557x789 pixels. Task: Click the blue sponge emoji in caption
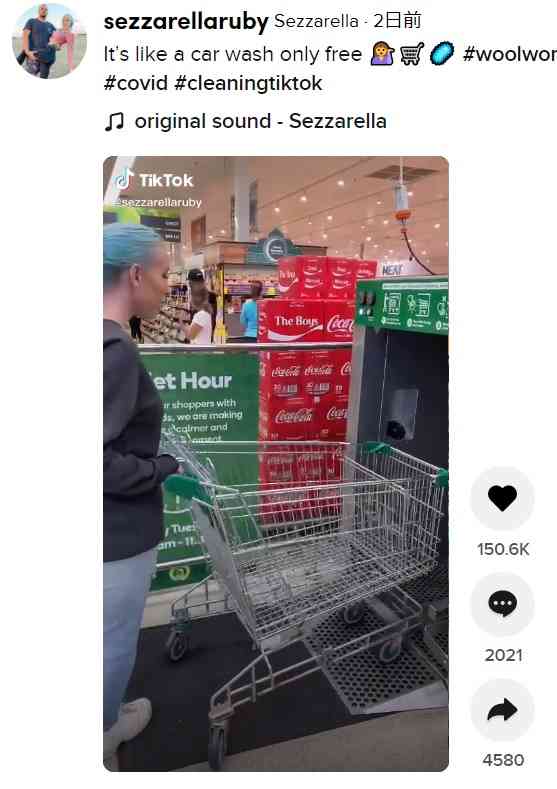tap(442, 53)
